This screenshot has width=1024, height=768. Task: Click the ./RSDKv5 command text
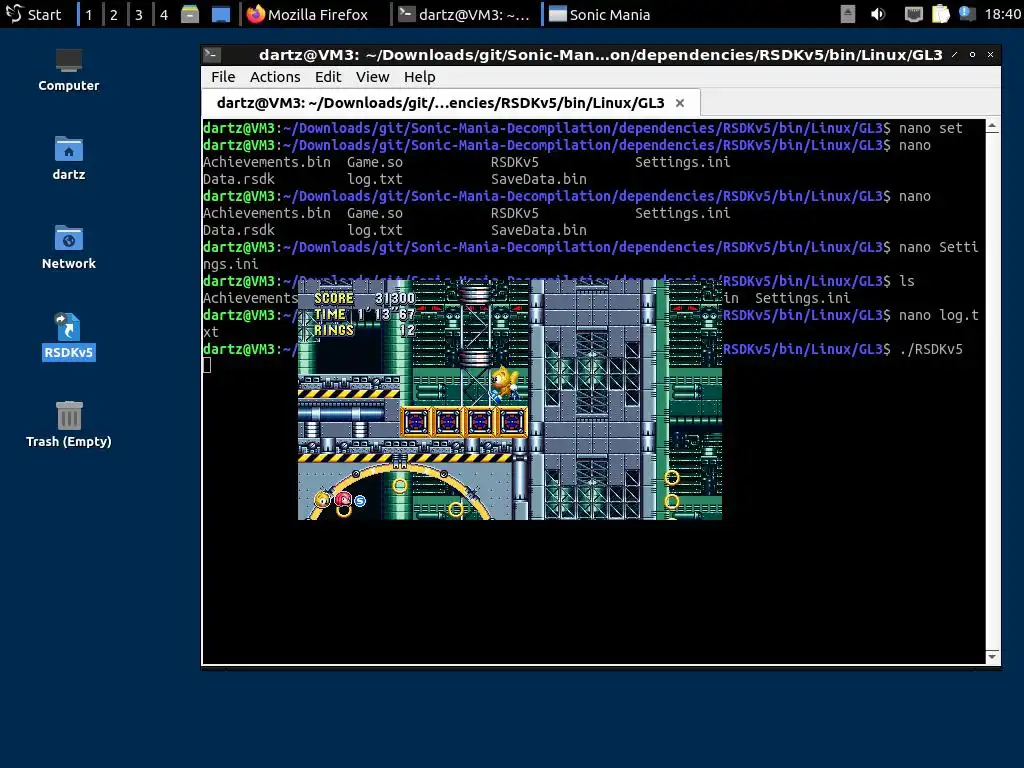(931, 349)
